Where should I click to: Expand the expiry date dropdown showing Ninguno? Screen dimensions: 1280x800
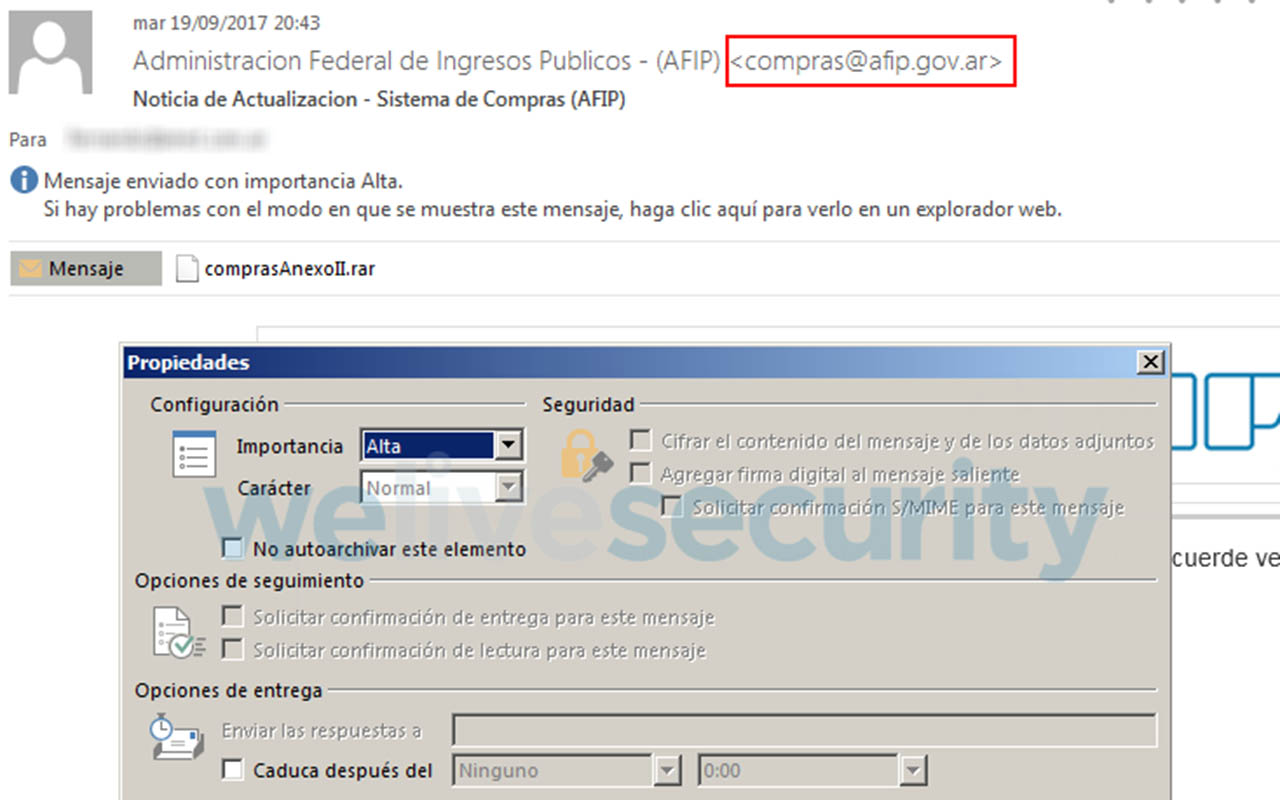tap(667, 771)
